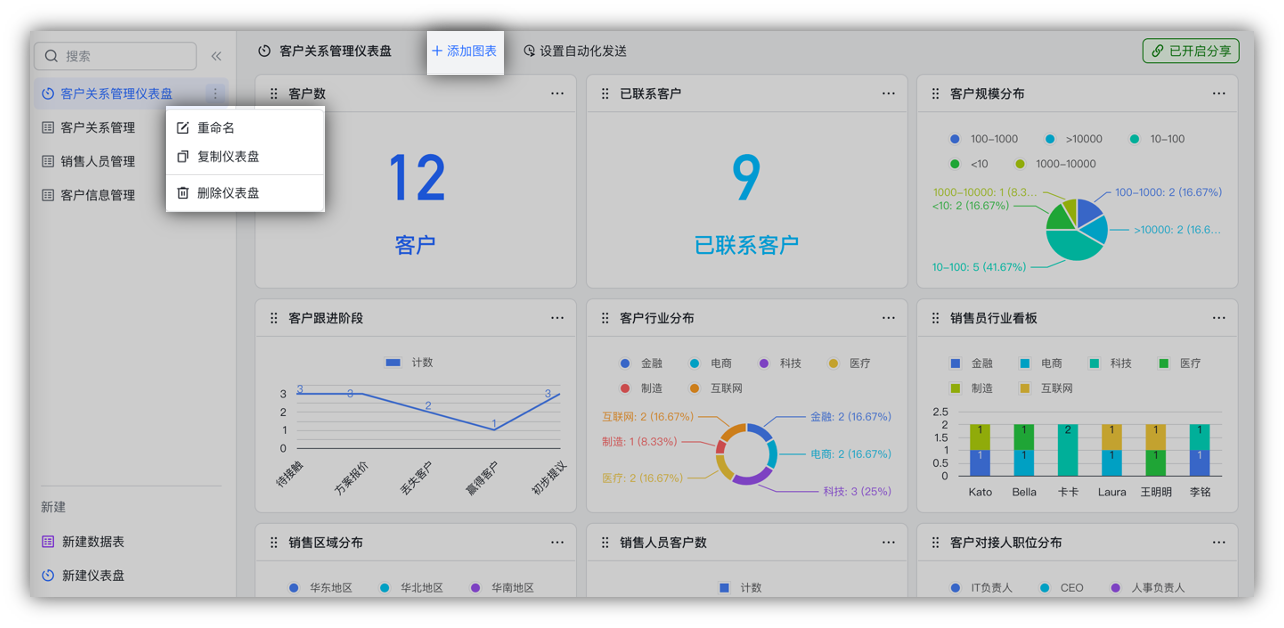This screenshot has height=628, width=1284.
Task: Toggle the >10000 legend in 客户规模分布
Action: [1073, 139]
